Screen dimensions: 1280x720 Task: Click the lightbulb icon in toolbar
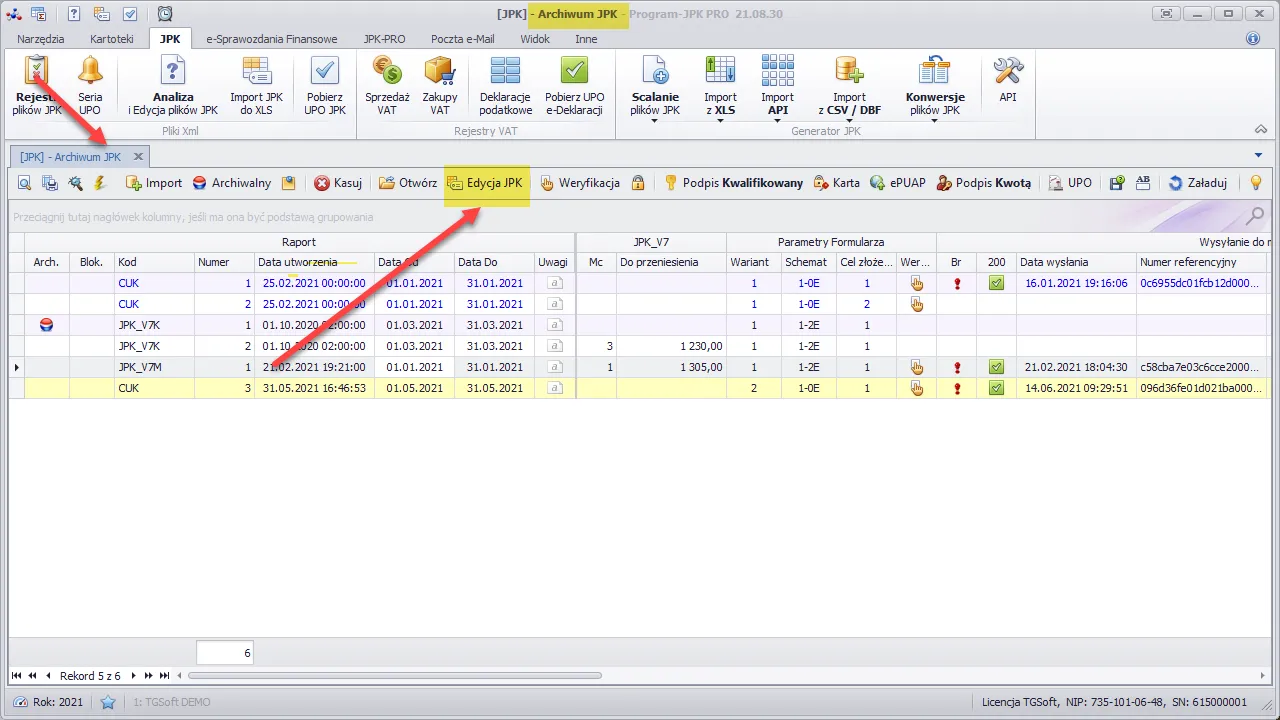(1256, 183)
